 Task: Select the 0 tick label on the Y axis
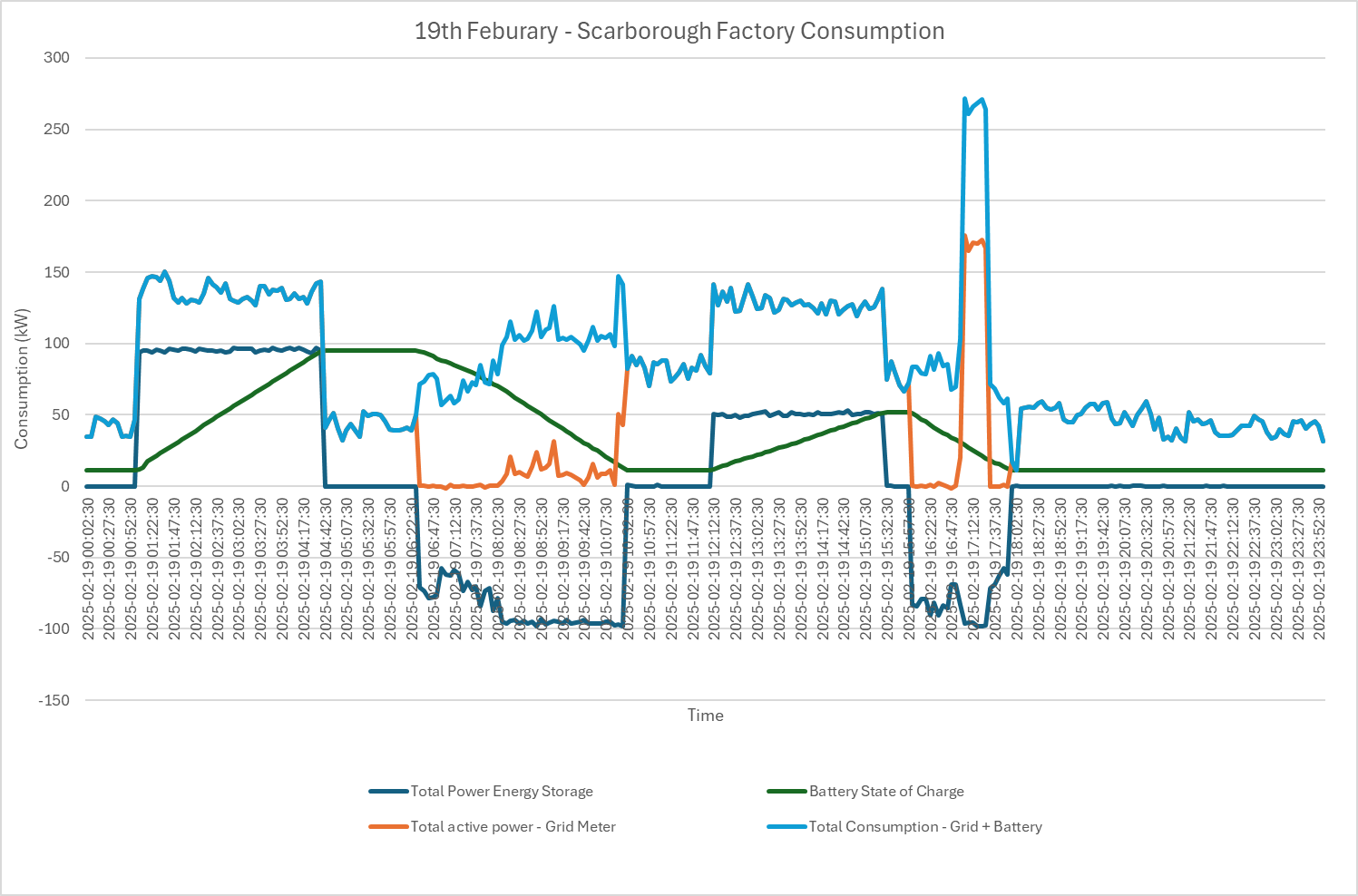coord(64,487)
